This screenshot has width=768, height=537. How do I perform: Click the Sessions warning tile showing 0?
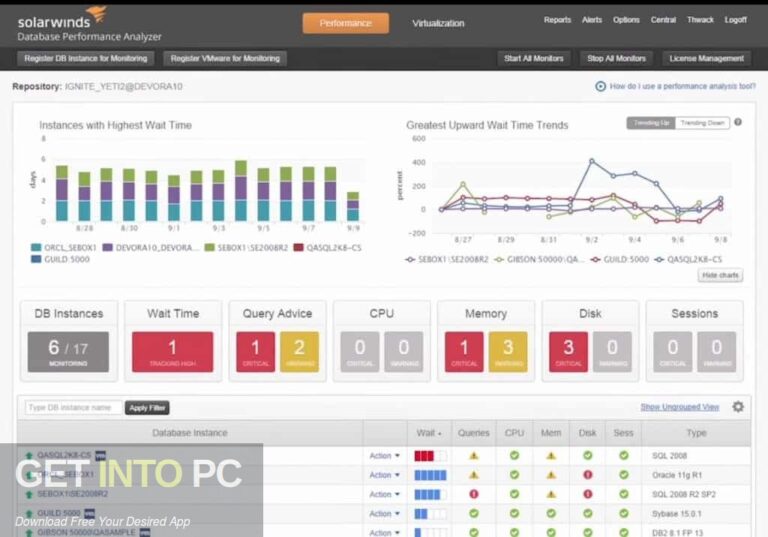pos(717,352)
